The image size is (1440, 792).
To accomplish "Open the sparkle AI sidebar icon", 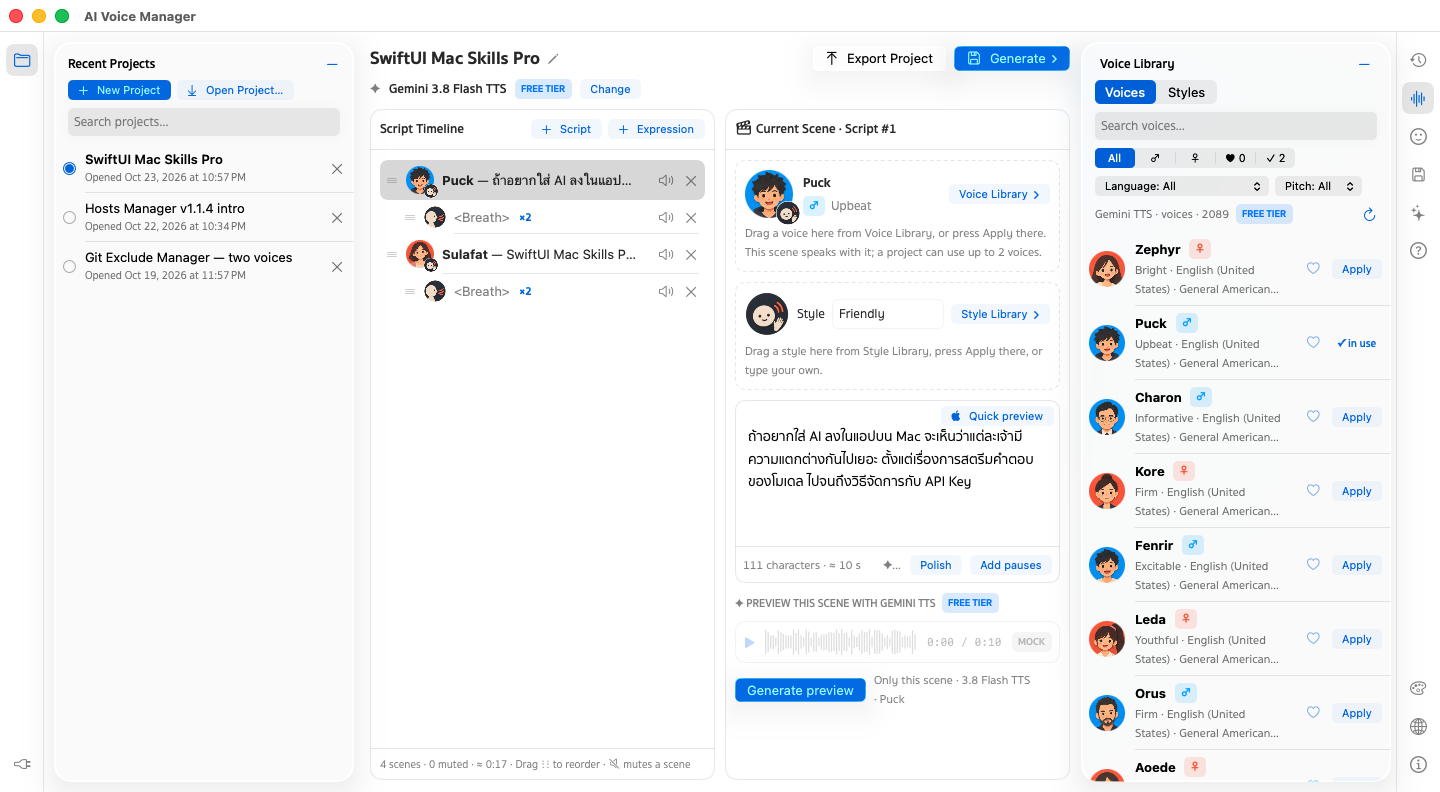I will click(x=1418, y=212).
